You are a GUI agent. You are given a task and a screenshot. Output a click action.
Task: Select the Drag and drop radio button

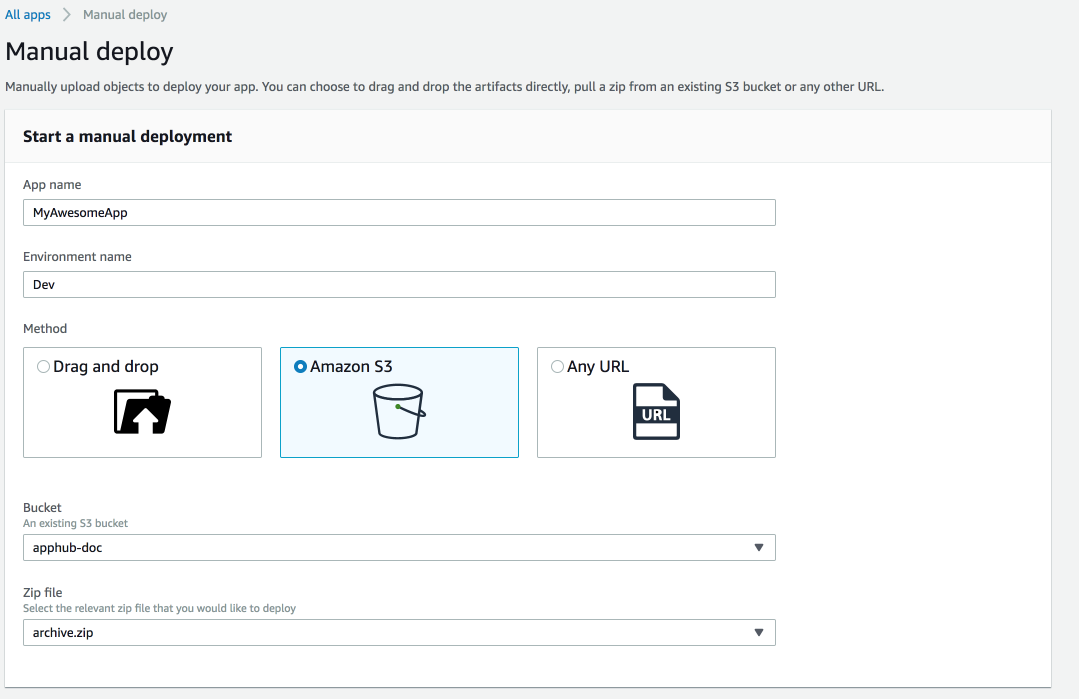click(43, 367)
